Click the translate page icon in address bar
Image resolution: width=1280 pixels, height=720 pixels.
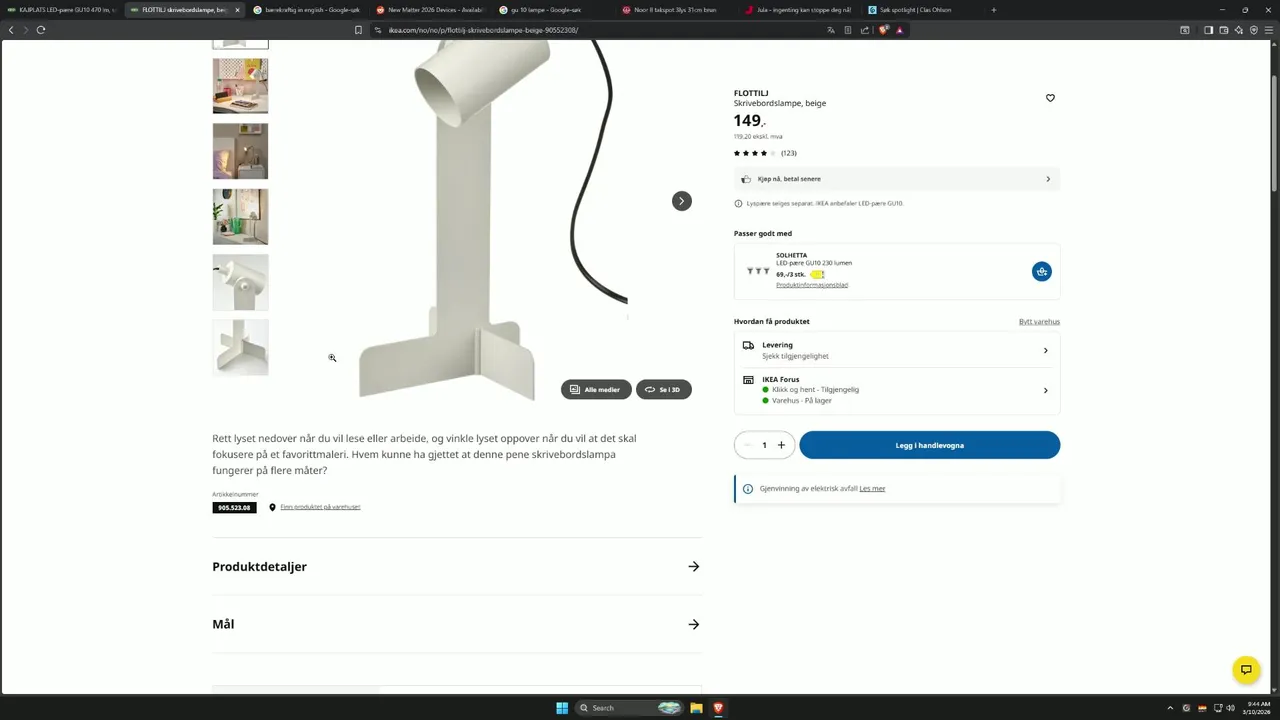tap(831, 30)
